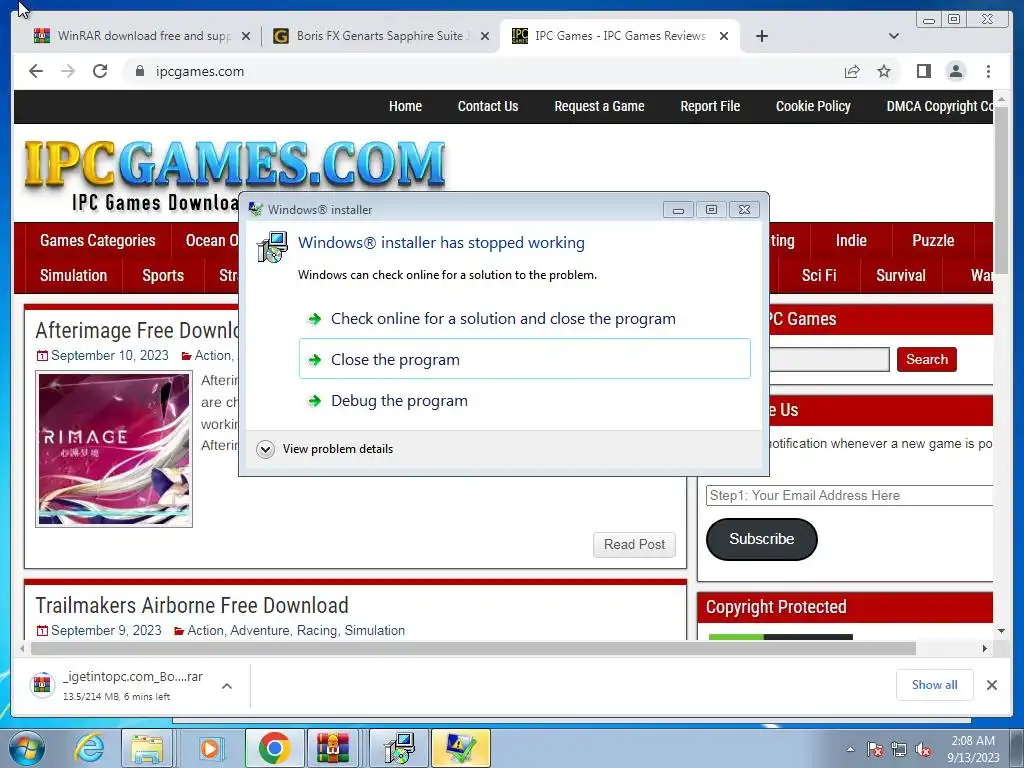1024x768 pixels.
Task: Click the Read Post button
Action: 634,545
